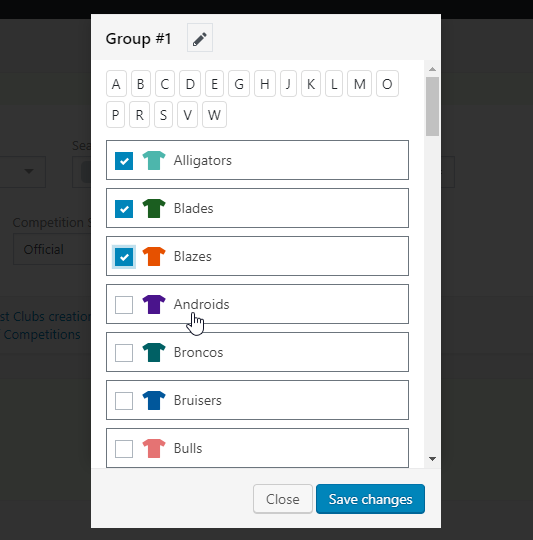Click the blue Bruisers shirt icon
The image size is (533, 540).
154,401
